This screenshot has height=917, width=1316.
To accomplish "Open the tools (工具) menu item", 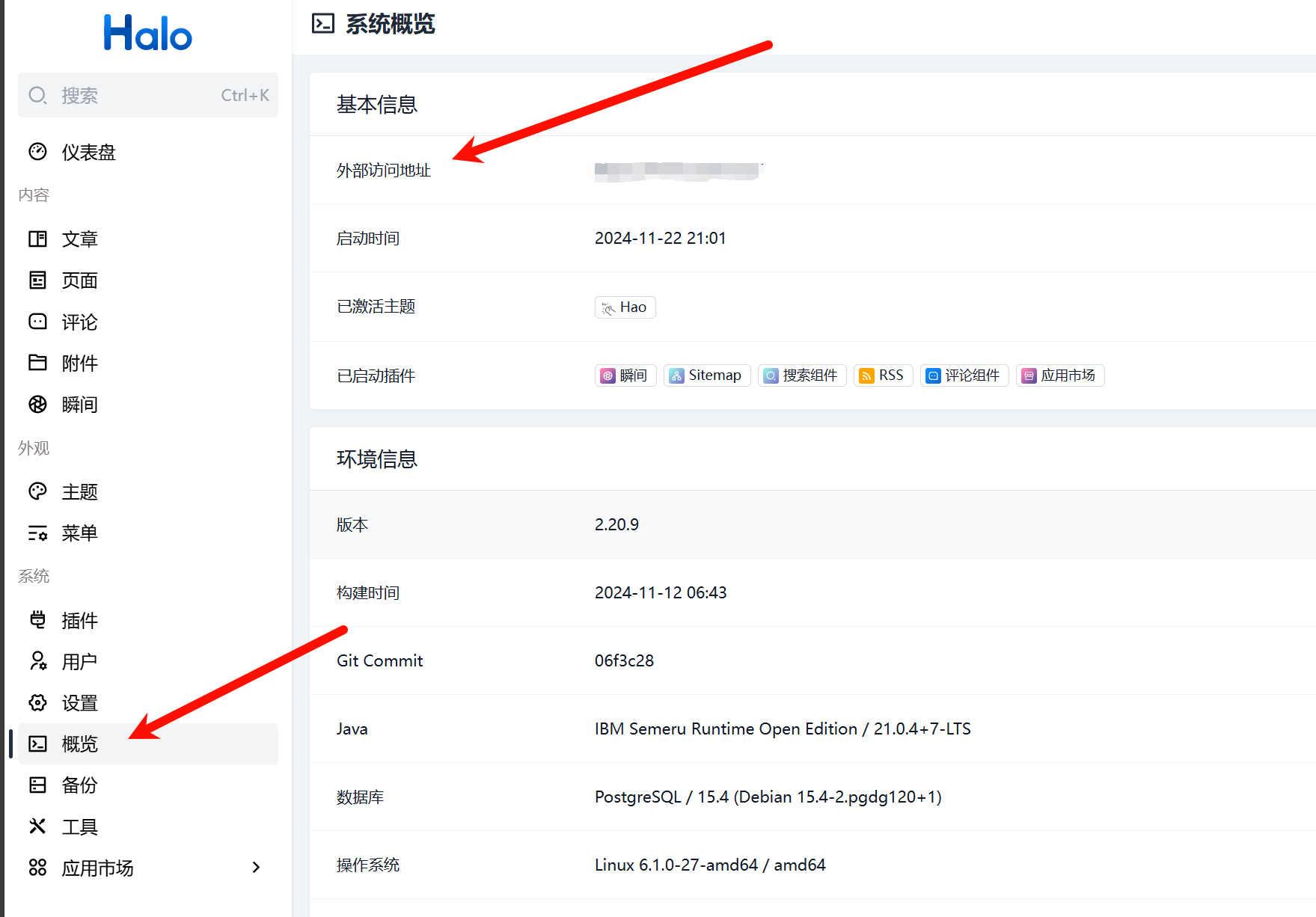I will coord(79,826).
